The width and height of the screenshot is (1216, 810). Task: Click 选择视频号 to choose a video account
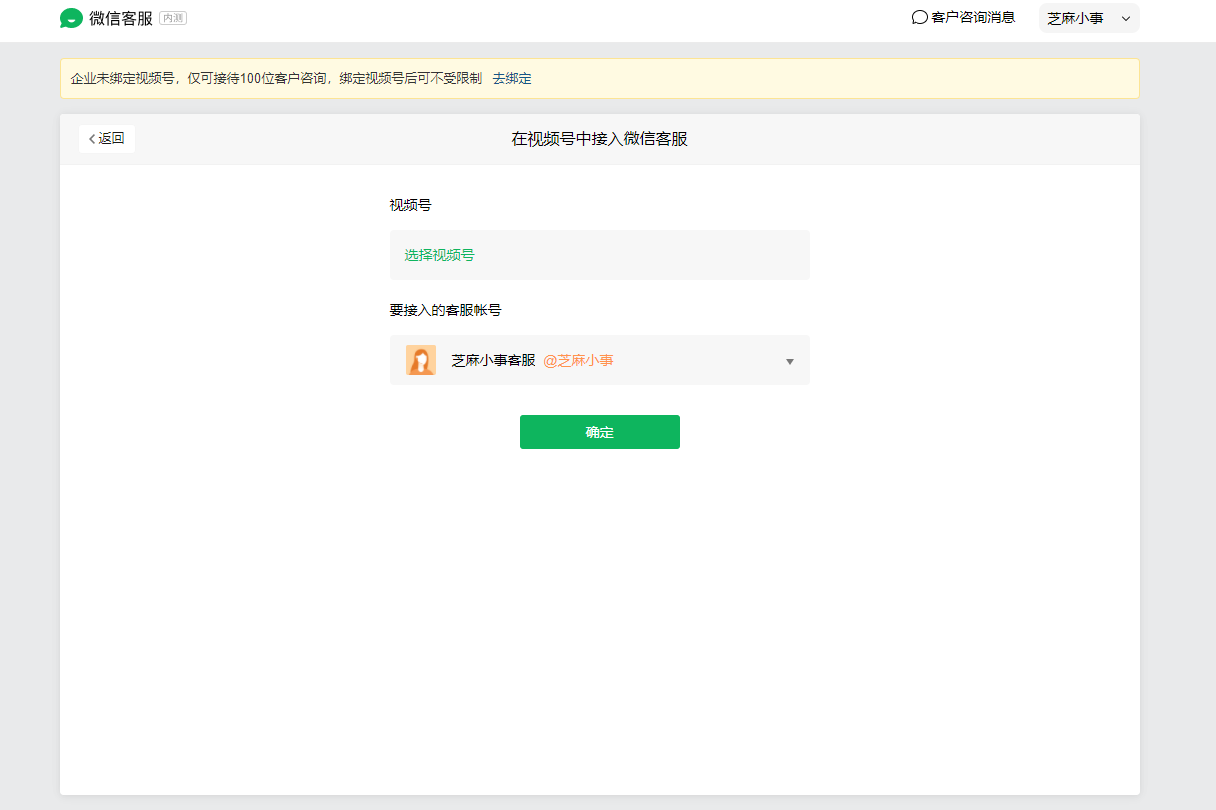pyautogui.click(x=440, y=255)
